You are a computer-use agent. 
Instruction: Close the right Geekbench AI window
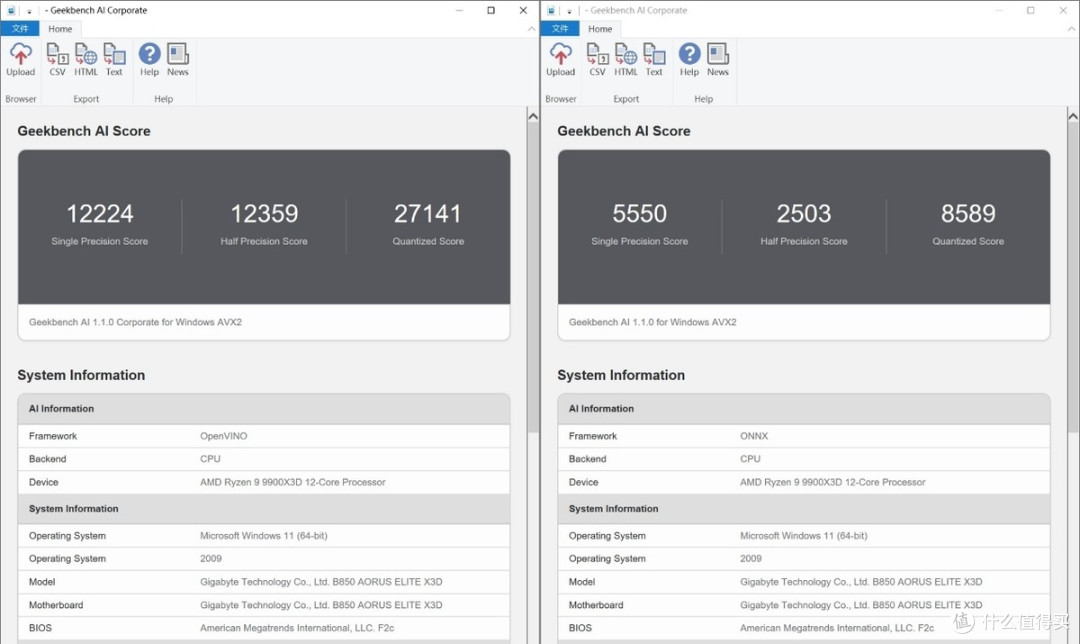coord(1063,10)
